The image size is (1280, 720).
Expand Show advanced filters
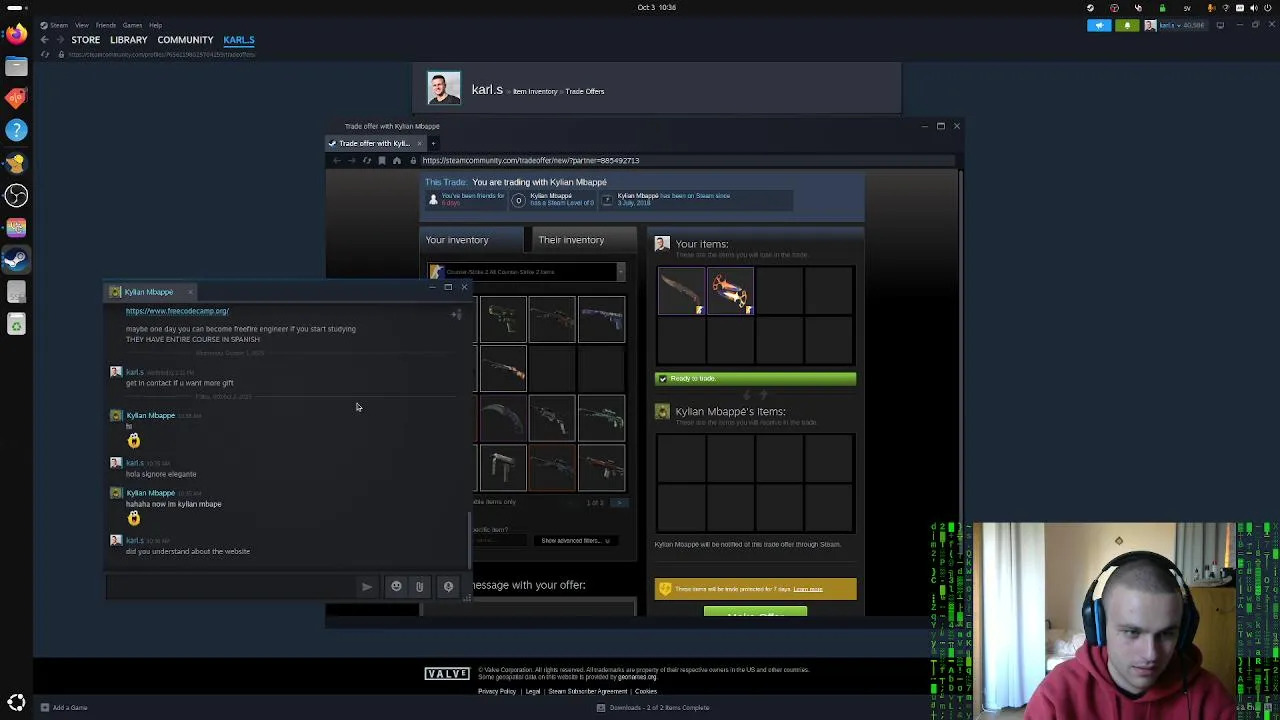pos(575,541)
